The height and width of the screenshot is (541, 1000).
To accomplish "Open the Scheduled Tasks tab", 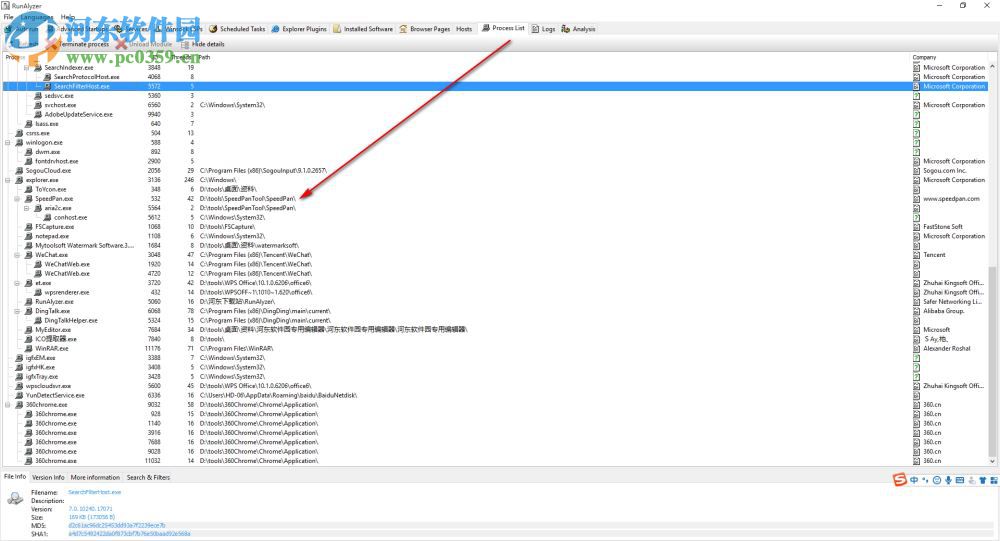I will (237, 29).
